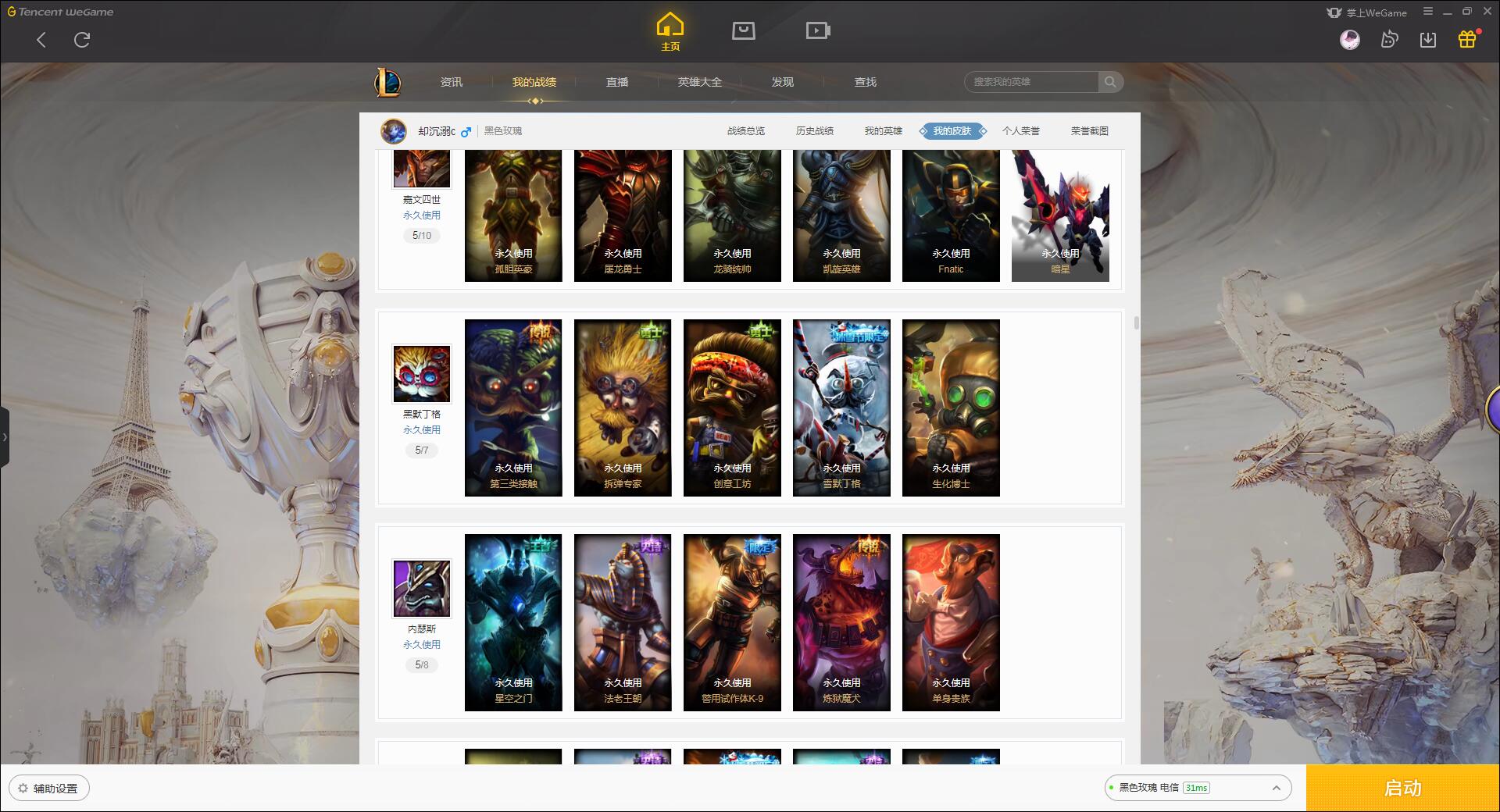
Task: Open the 单身贵族 skin card
Action: click(x=951, y=622)
